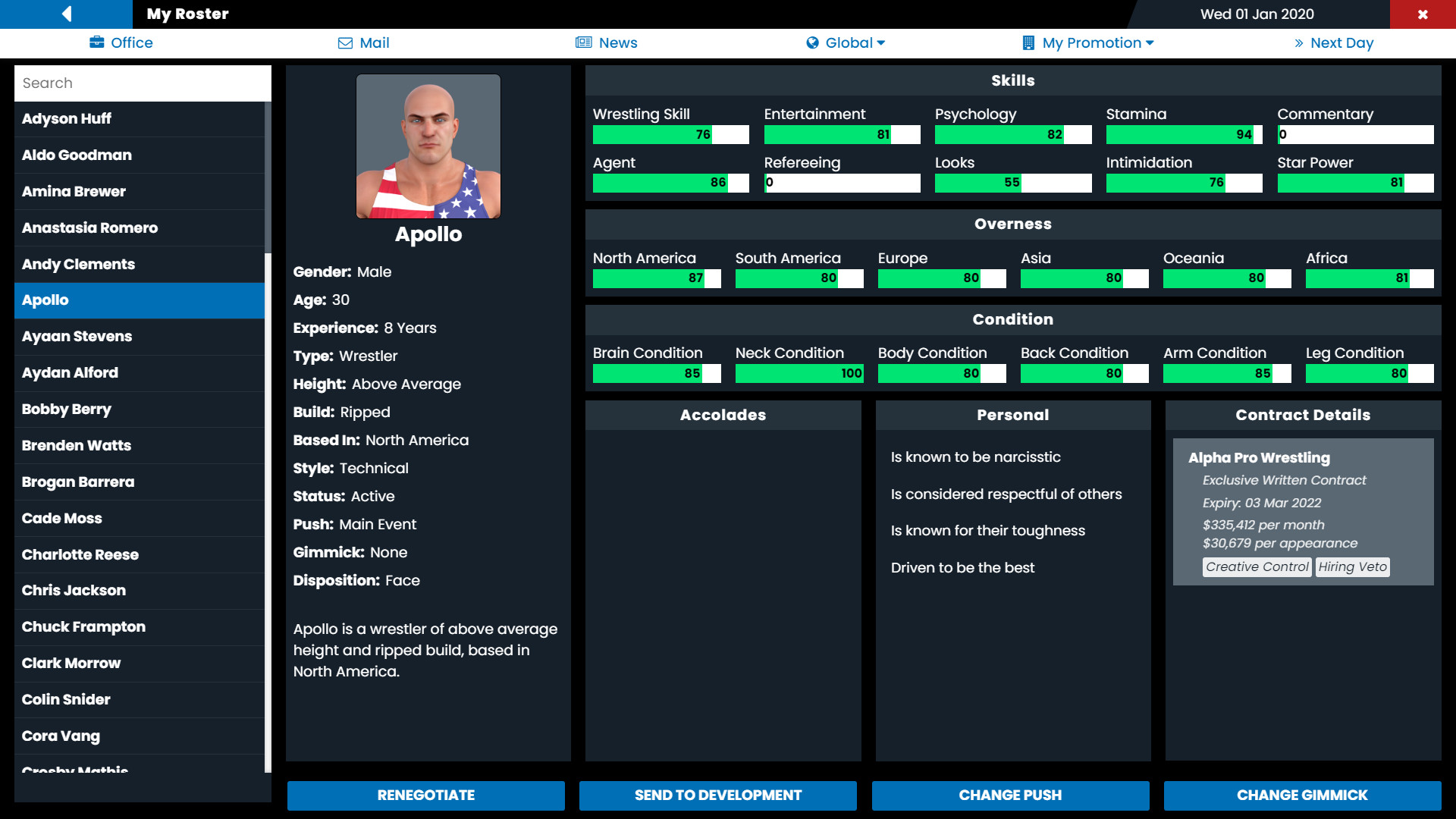Click the roster search input field
Image resolution: width=1456 pixels, height=819 pixels.
tap(143, 82)
